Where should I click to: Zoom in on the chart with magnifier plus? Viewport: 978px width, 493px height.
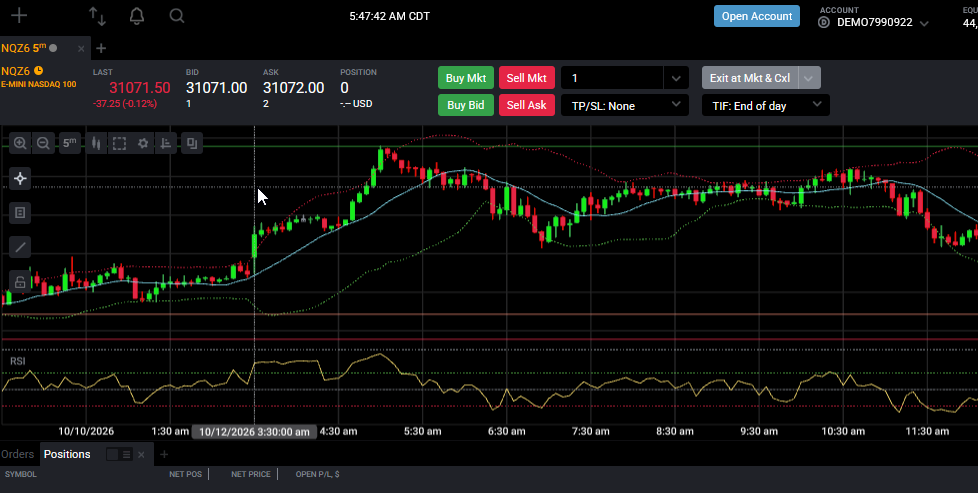[x=20, y=144]
